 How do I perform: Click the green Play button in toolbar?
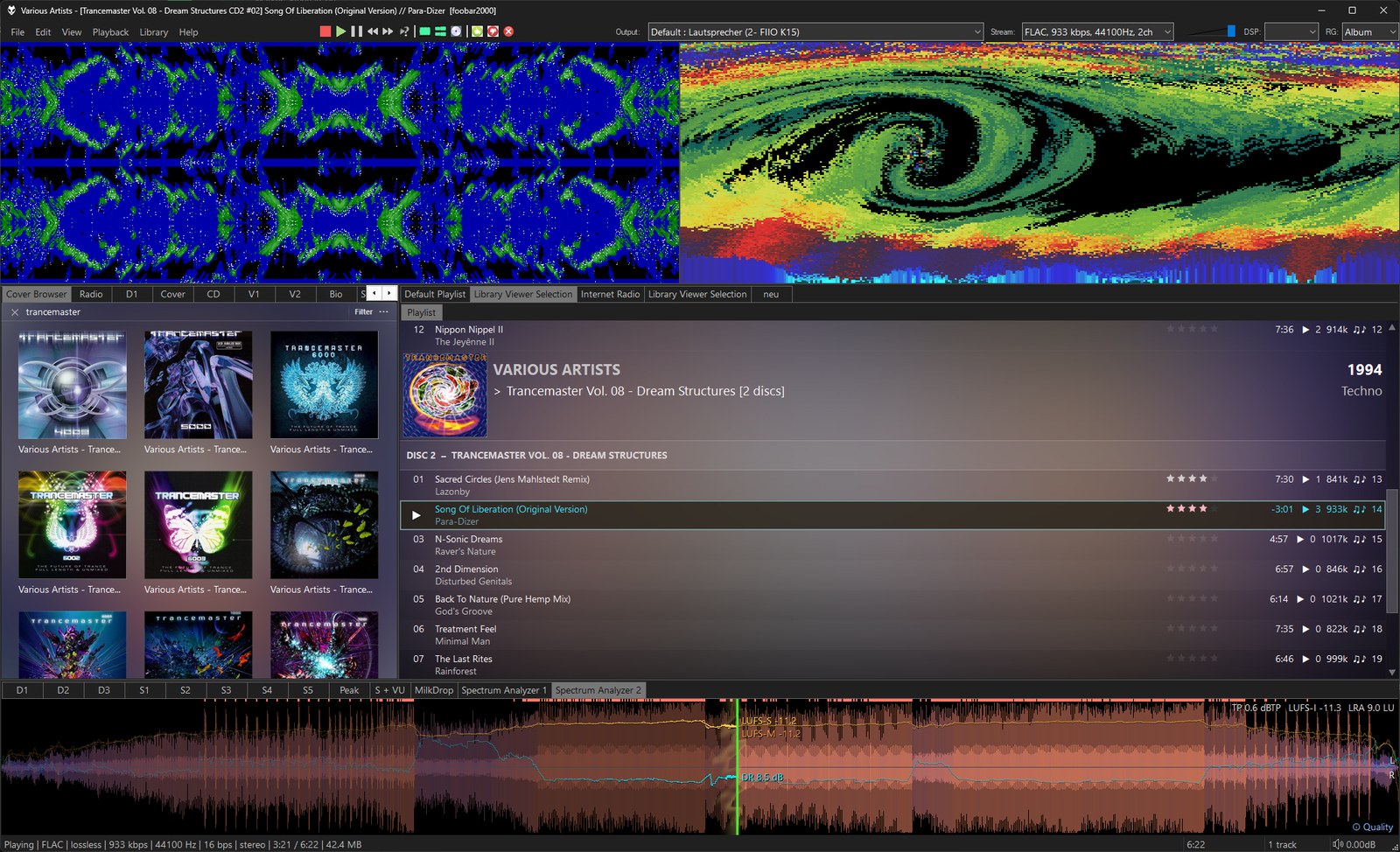[x=341, y=31]
